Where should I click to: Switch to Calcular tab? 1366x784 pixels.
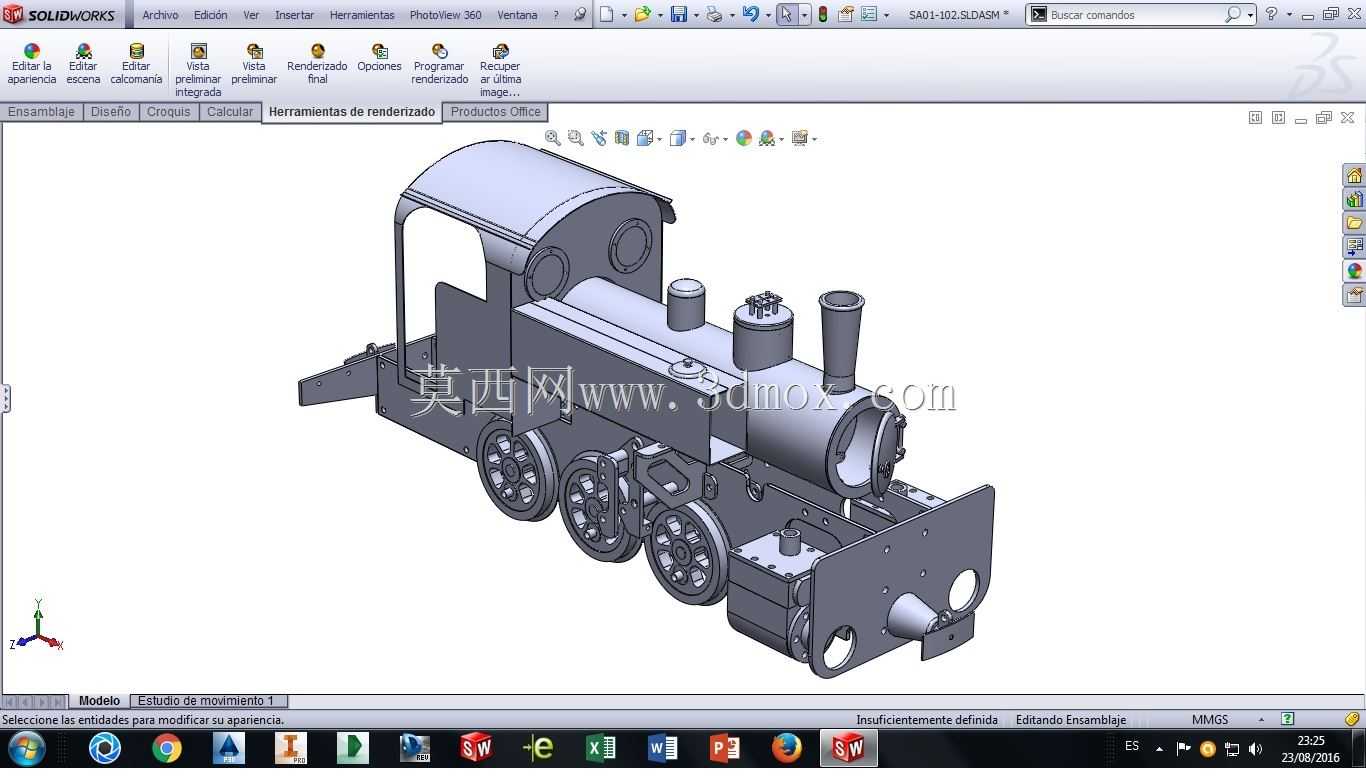tap(230, 112)
